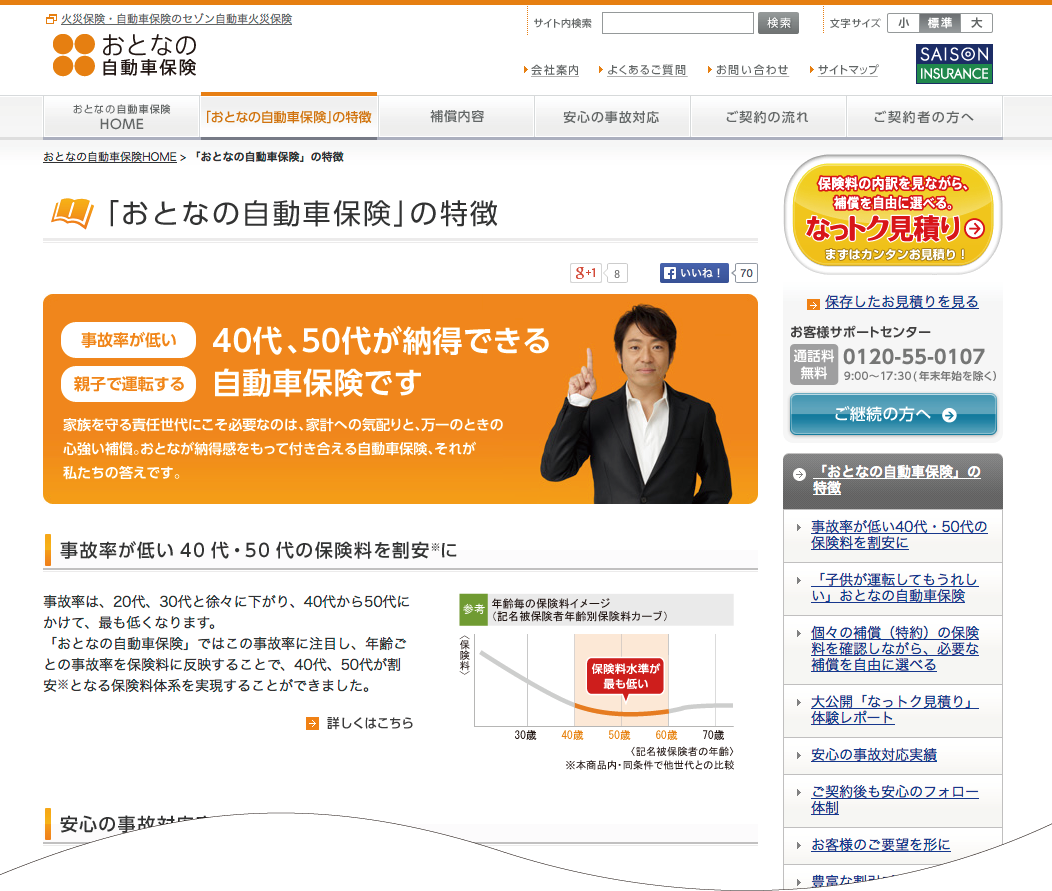The image size is (1052, 891).
Task: Click the circled arrow in sidebar 特徴 header
Action: pos(799,474)
